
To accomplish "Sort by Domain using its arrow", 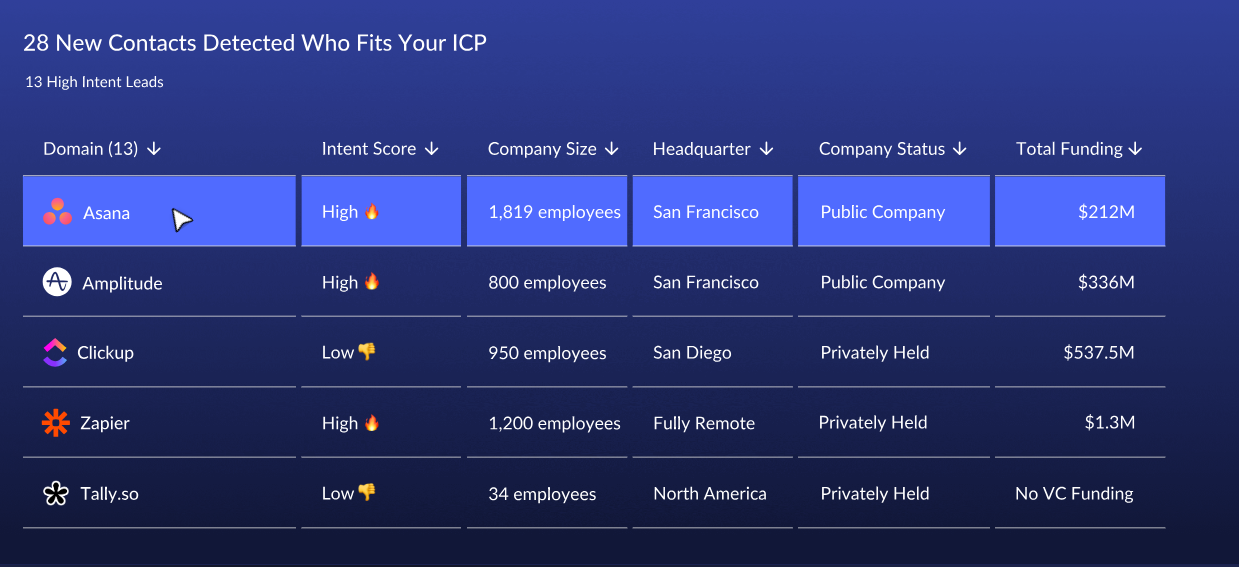I will point(153,149).
